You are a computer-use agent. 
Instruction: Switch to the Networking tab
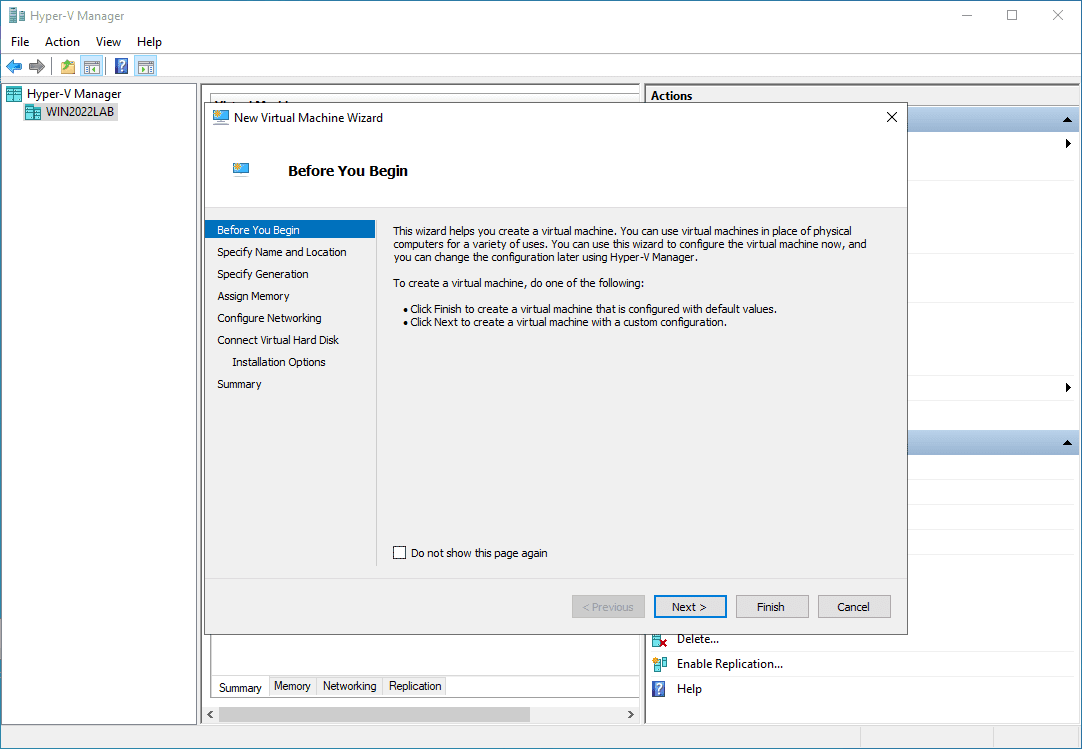point(349,686)
